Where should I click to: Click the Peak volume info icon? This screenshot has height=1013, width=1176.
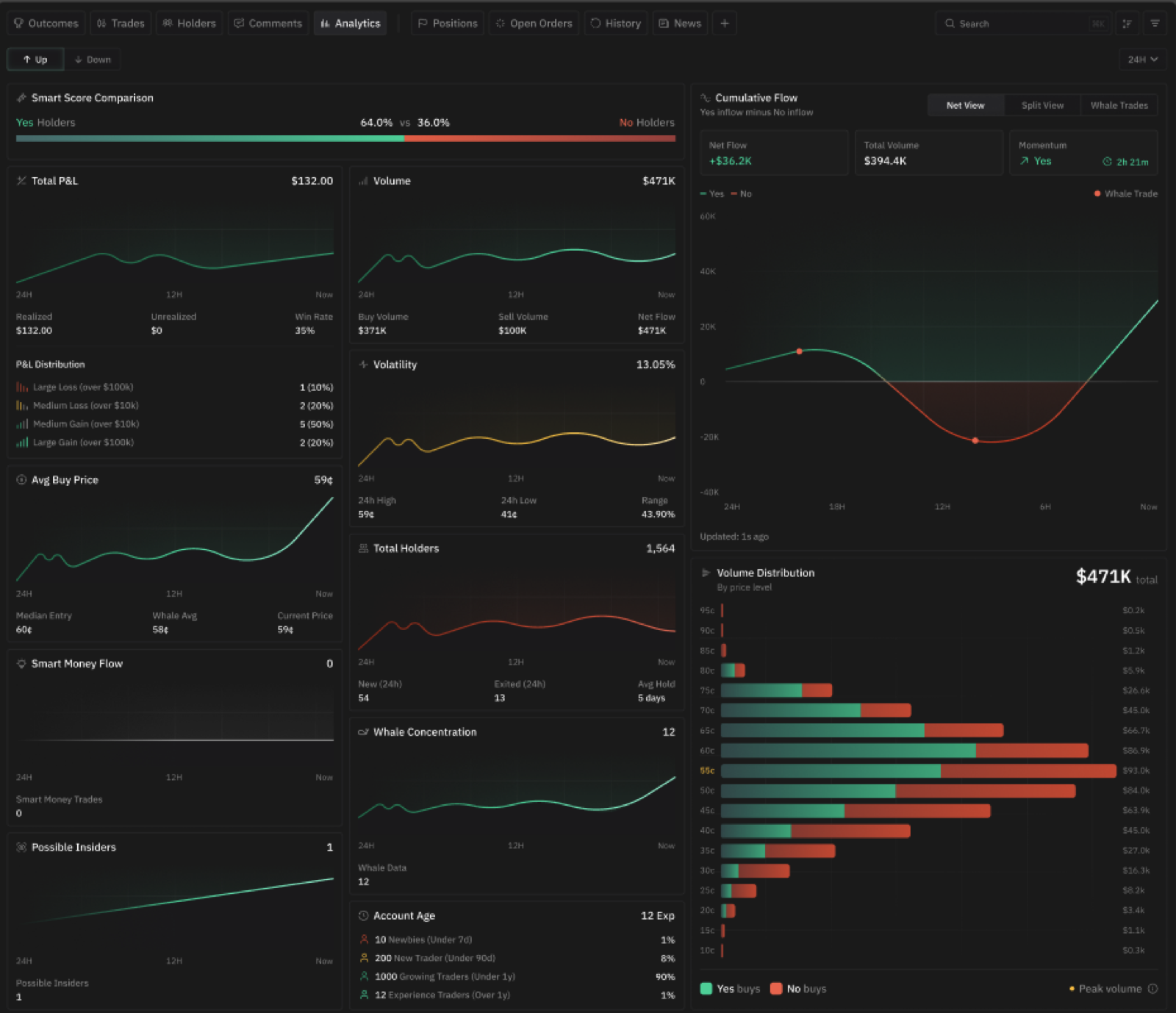tap(1152, 989)
